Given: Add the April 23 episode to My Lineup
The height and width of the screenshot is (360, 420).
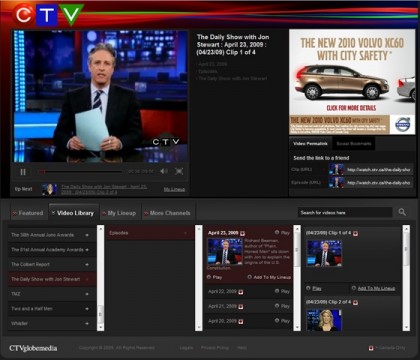Looking at the screenshot, I should click(269, 277).
